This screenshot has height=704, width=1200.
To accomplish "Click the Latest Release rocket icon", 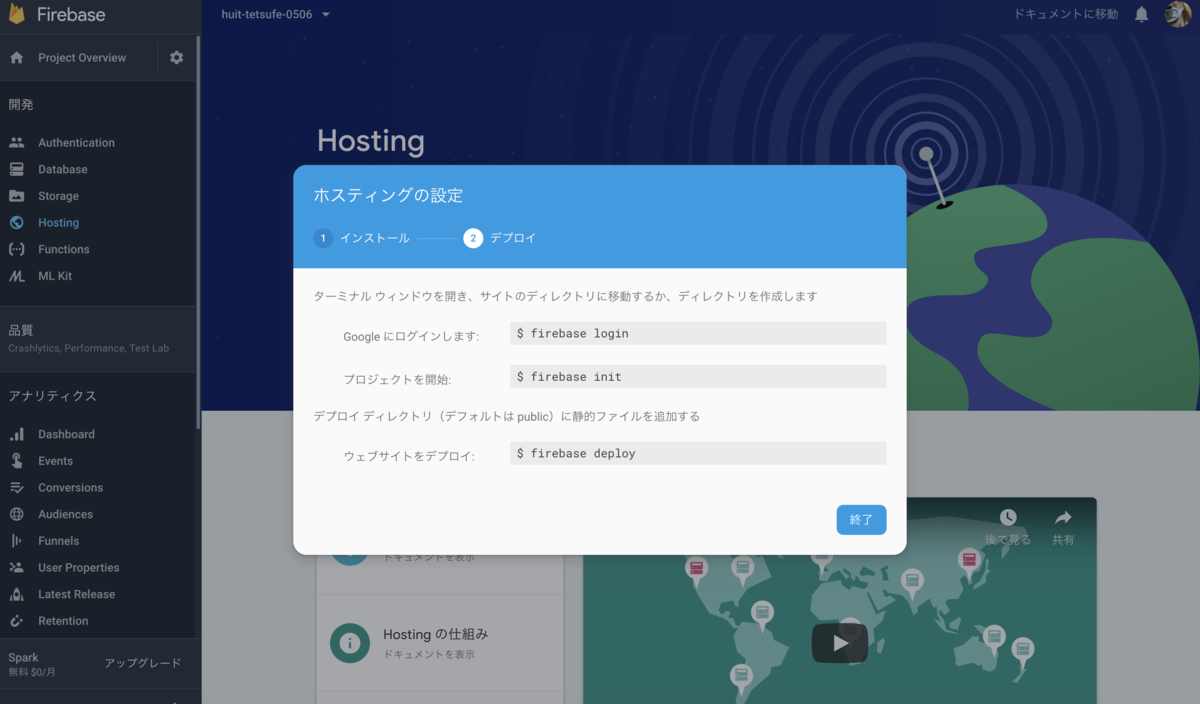I will [x=16, y=594].
